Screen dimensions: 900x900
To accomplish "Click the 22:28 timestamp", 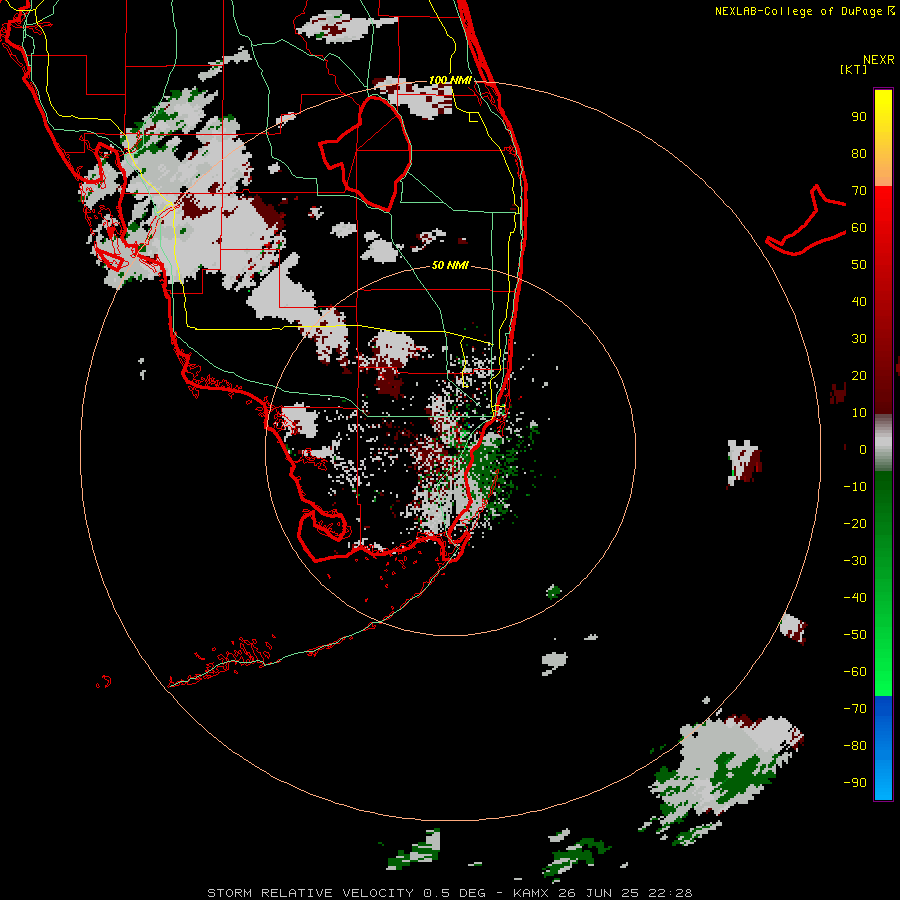I will pyautogui.click(x=670, y=893).
